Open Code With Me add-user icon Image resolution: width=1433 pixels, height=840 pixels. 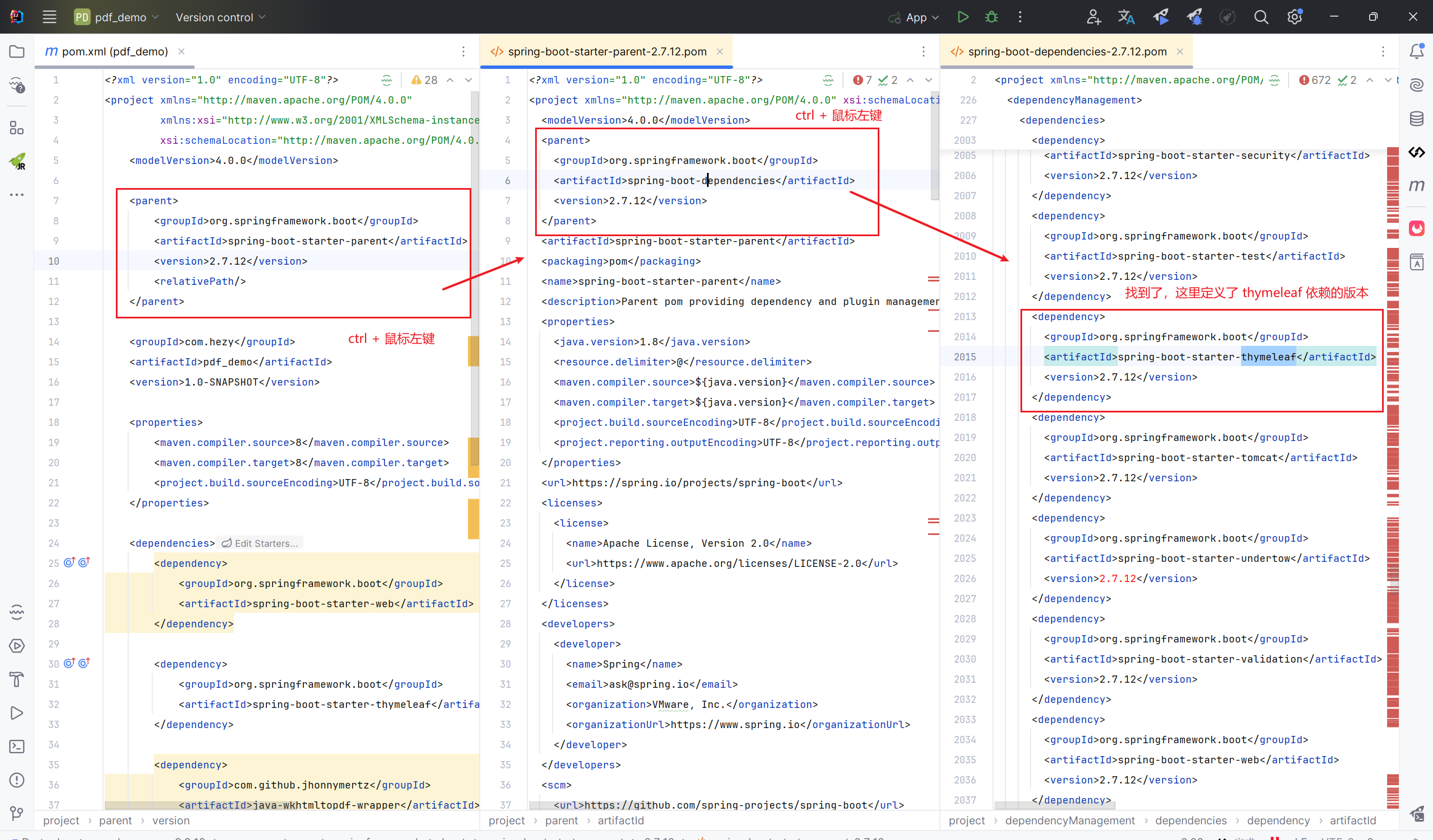(1094, 17)
